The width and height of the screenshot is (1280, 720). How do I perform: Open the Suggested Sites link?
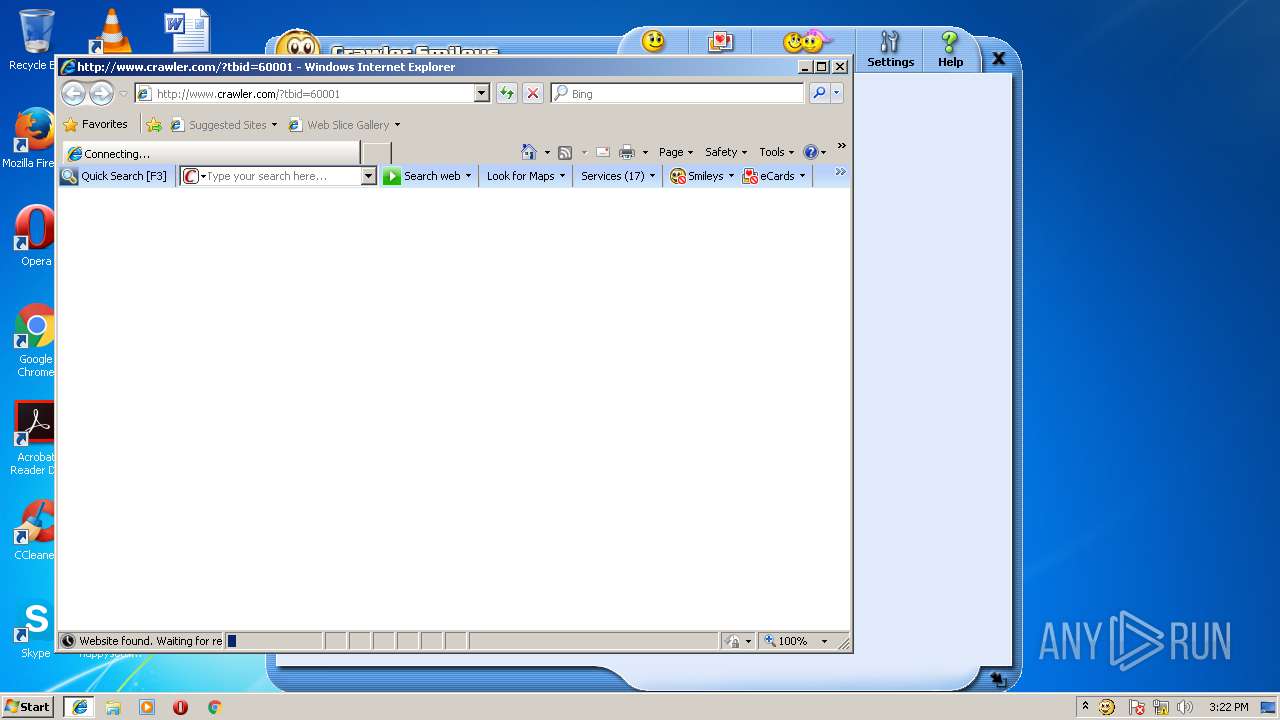pos(224,125)
